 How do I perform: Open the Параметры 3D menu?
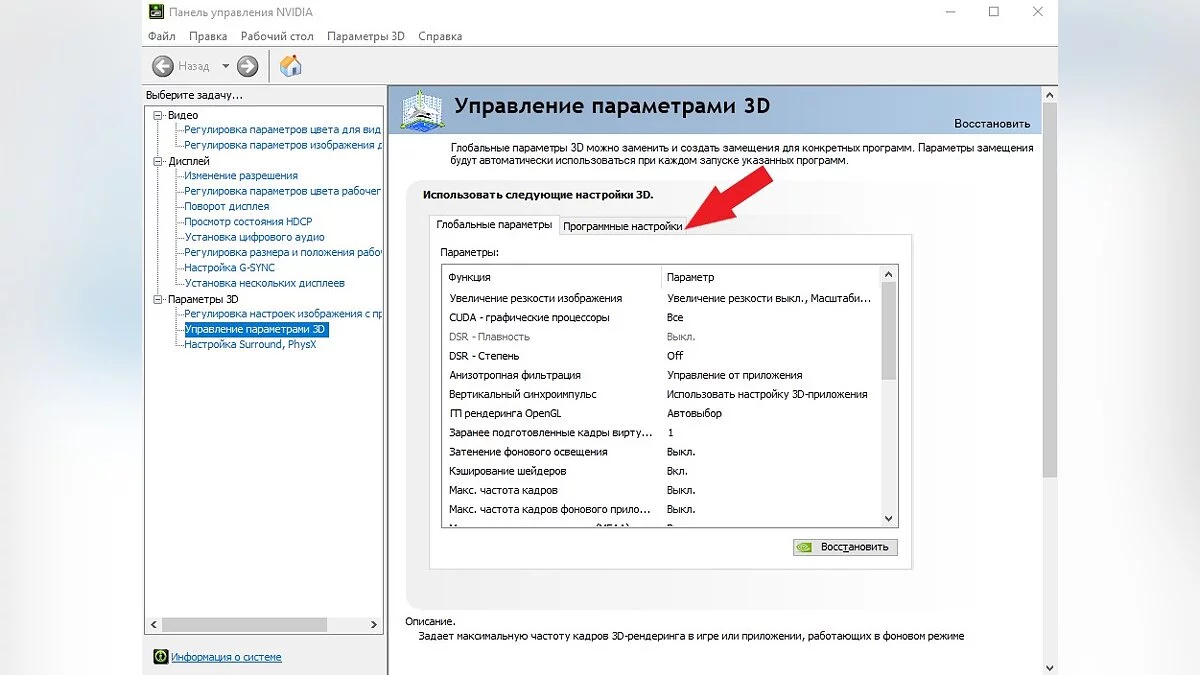pos(366,36)
